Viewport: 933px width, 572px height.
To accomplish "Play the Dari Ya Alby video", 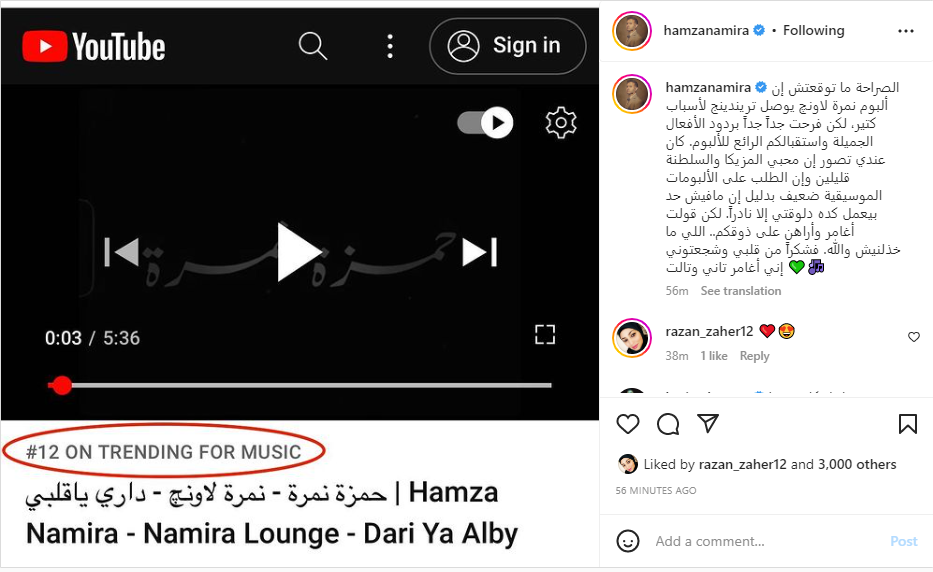I will point(298,252).
